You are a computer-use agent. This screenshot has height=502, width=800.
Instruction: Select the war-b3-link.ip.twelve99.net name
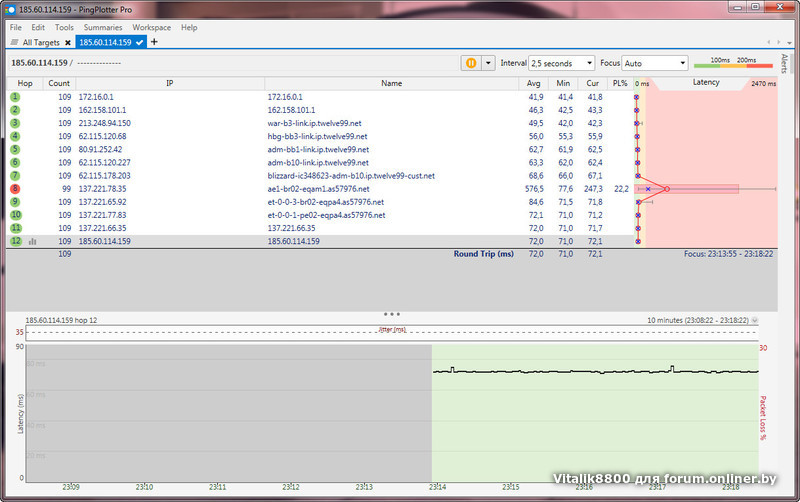[314, 123]
